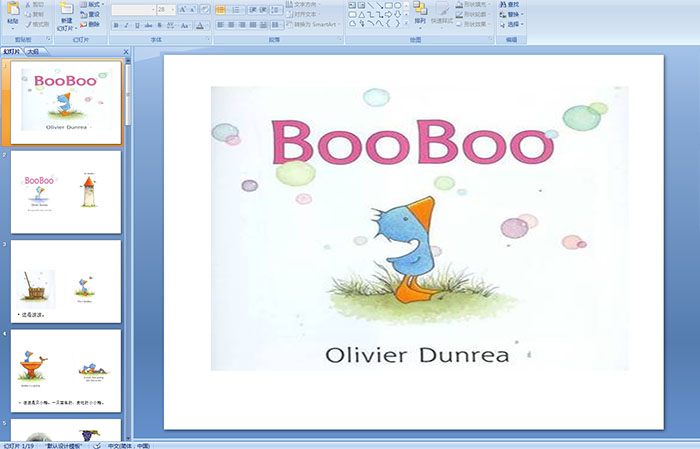Select the Right Brace shape

[x=397, y=23]
